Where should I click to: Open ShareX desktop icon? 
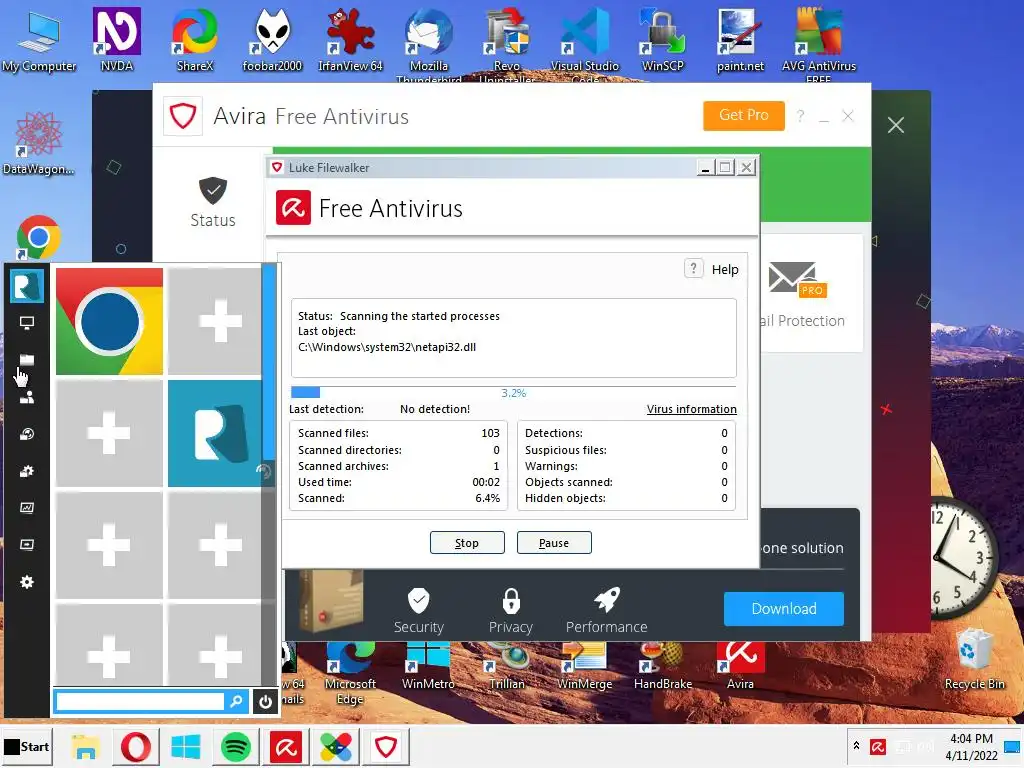(x=195, y=39)
